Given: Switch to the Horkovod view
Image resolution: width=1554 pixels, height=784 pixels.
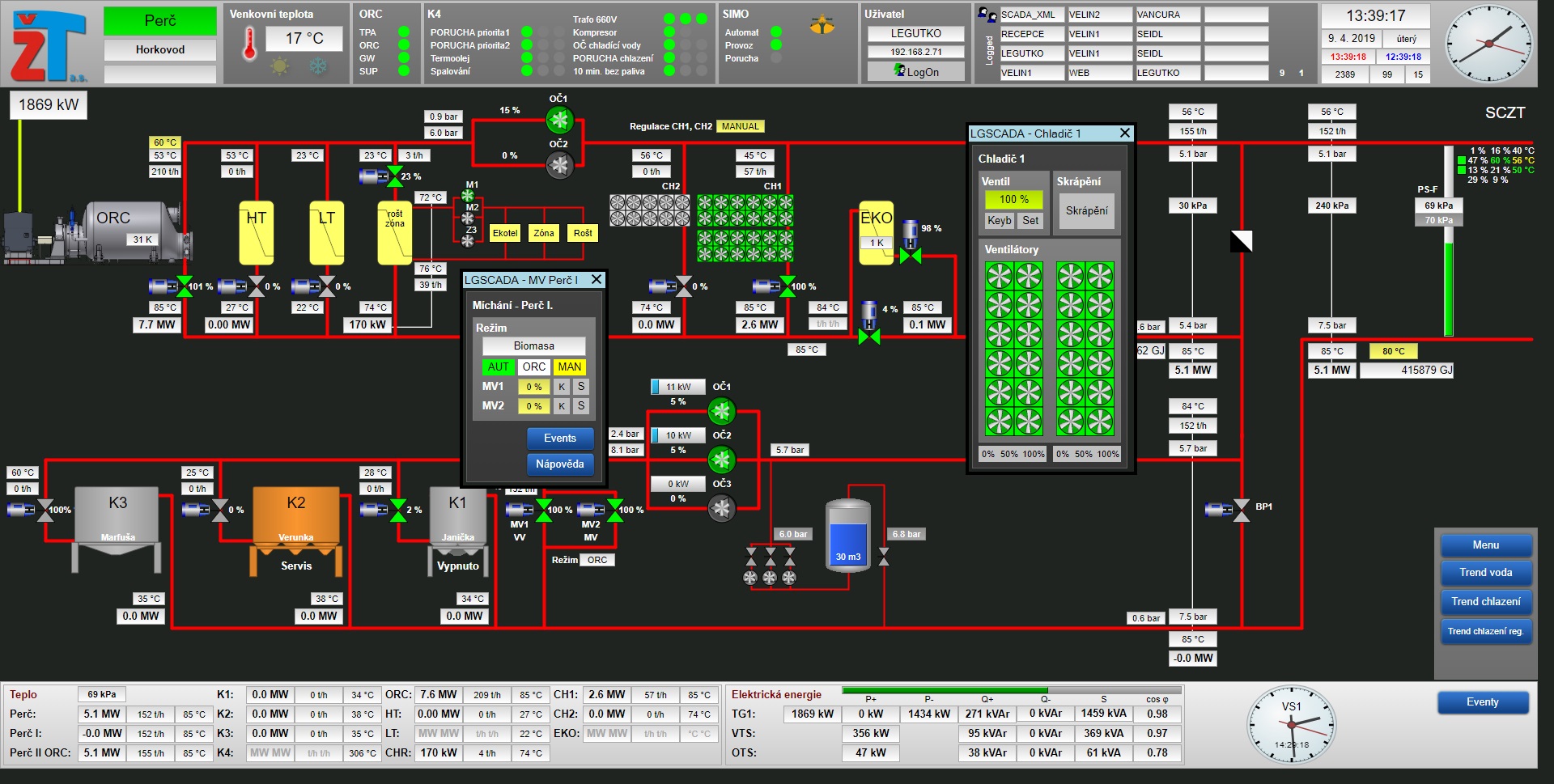Looking at the screenshot, I should [x=160, y=50].
